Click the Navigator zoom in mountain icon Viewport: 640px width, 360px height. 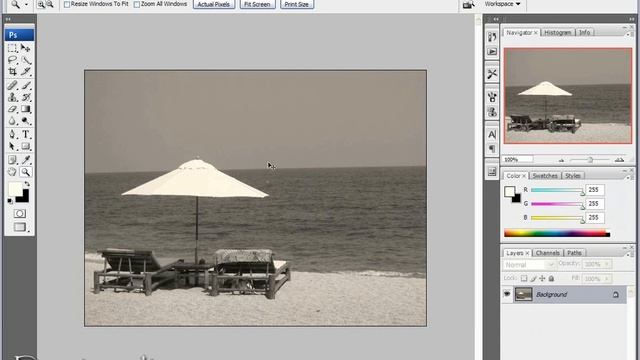(x=619, y=160)
